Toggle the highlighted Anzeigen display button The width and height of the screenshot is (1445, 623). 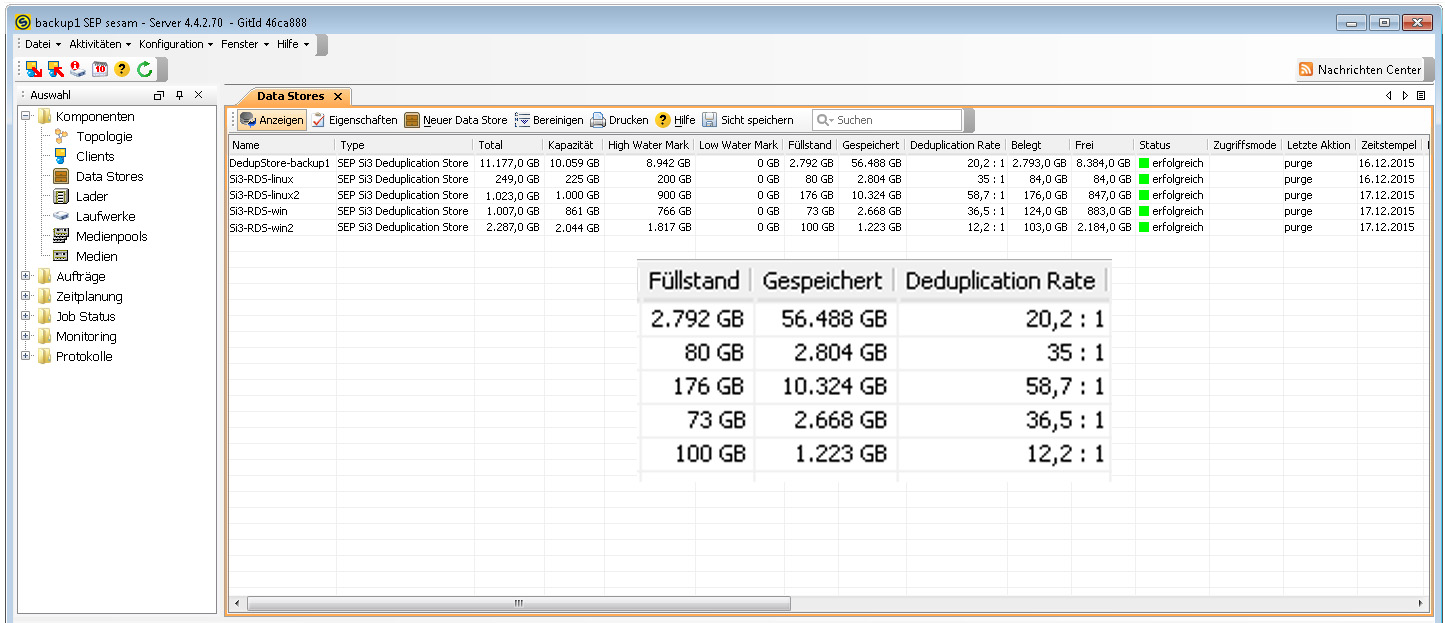coord(272,120)
